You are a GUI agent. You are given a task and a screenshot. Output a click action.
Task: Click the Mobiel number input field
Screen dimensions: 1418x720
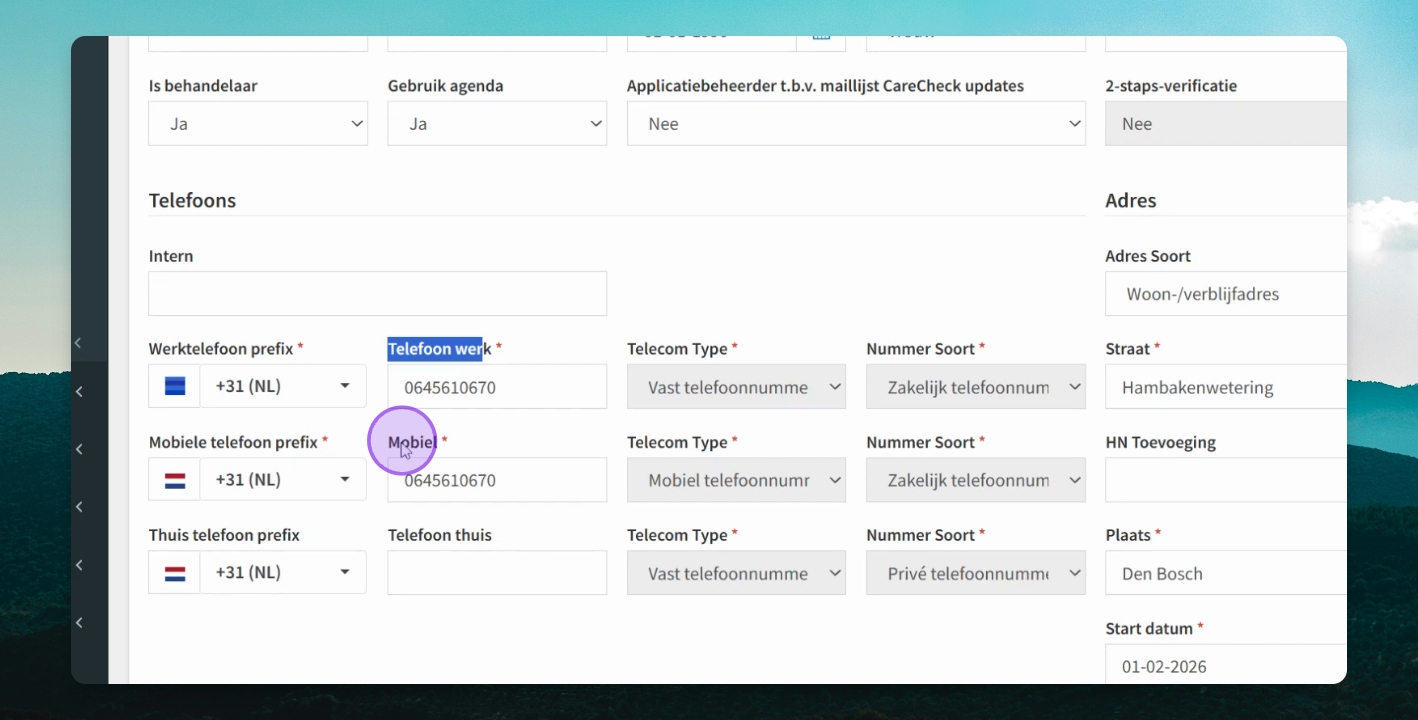pos(497,480)
